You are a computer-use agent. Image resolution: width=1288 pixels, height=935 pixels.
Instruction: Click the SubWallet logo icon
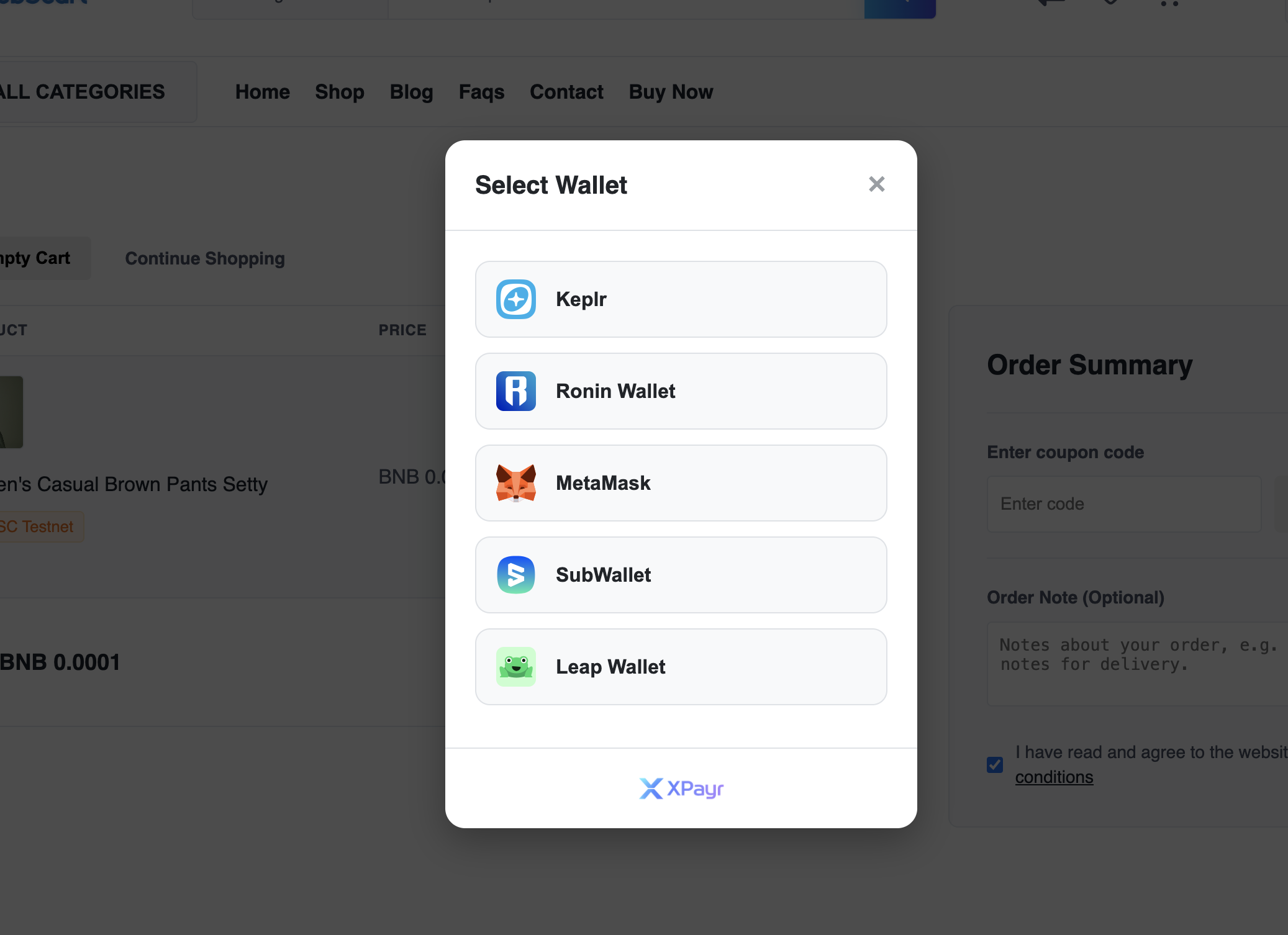tap(515, 575)
